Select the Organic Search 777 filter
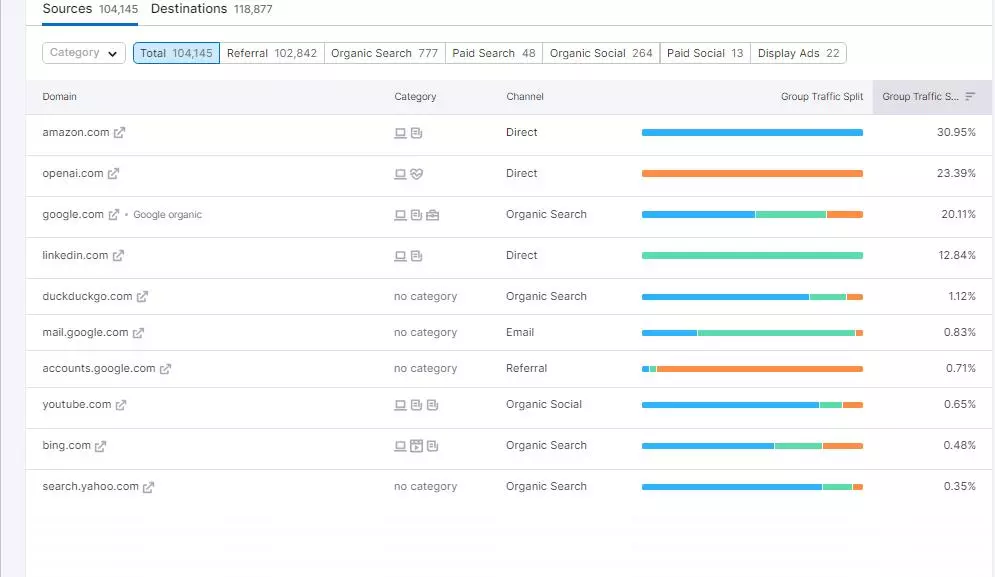Viewport: 995px width, 577px height. 385,53
